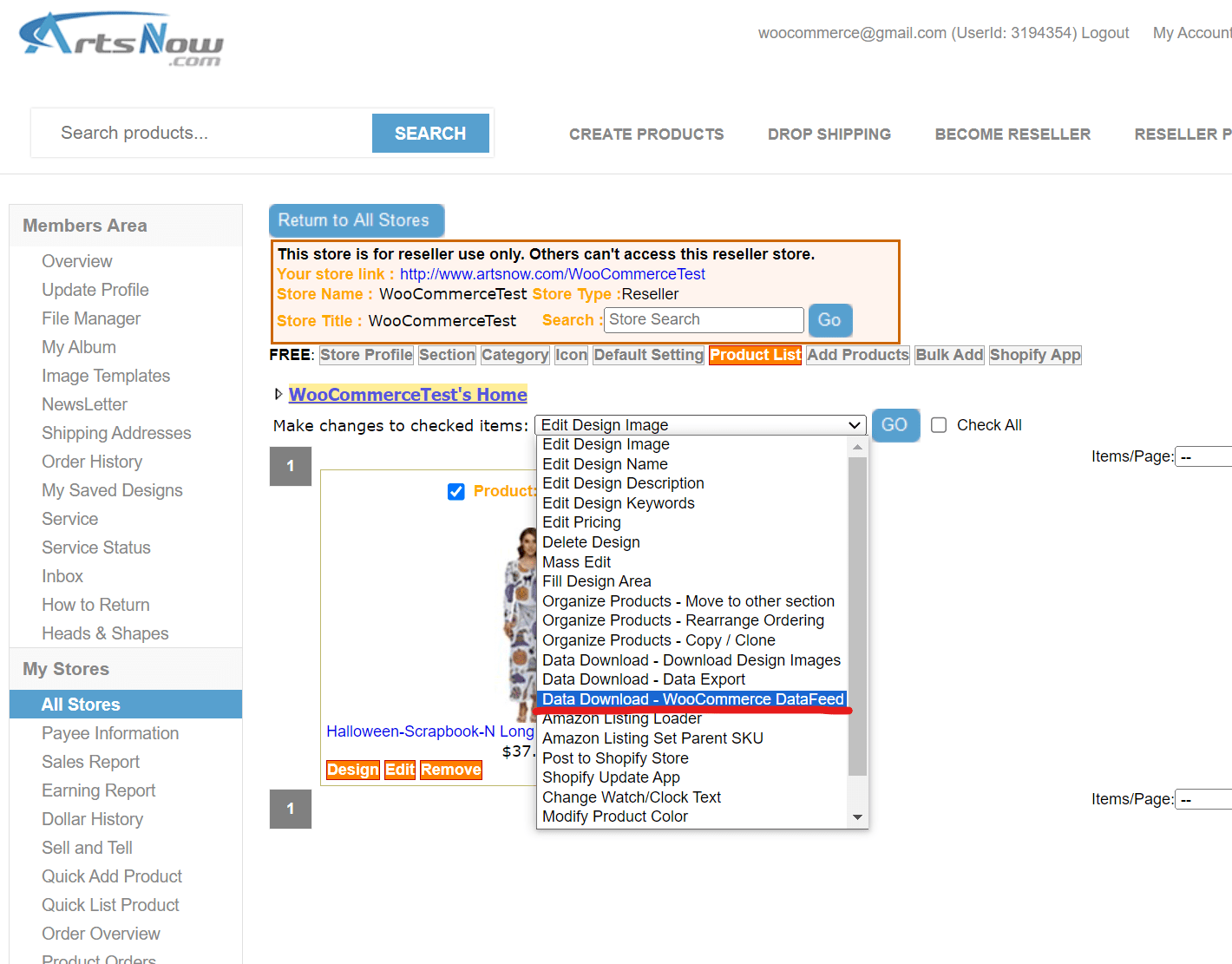Go to page 1 in the bottom pagination
The height and width of the screenshot is (964, 1232).
291,809
